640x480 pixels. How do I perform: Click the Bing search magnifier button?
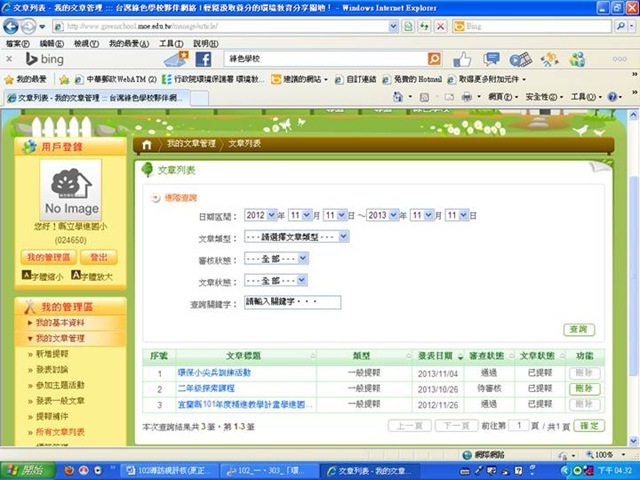click(621, 27)
